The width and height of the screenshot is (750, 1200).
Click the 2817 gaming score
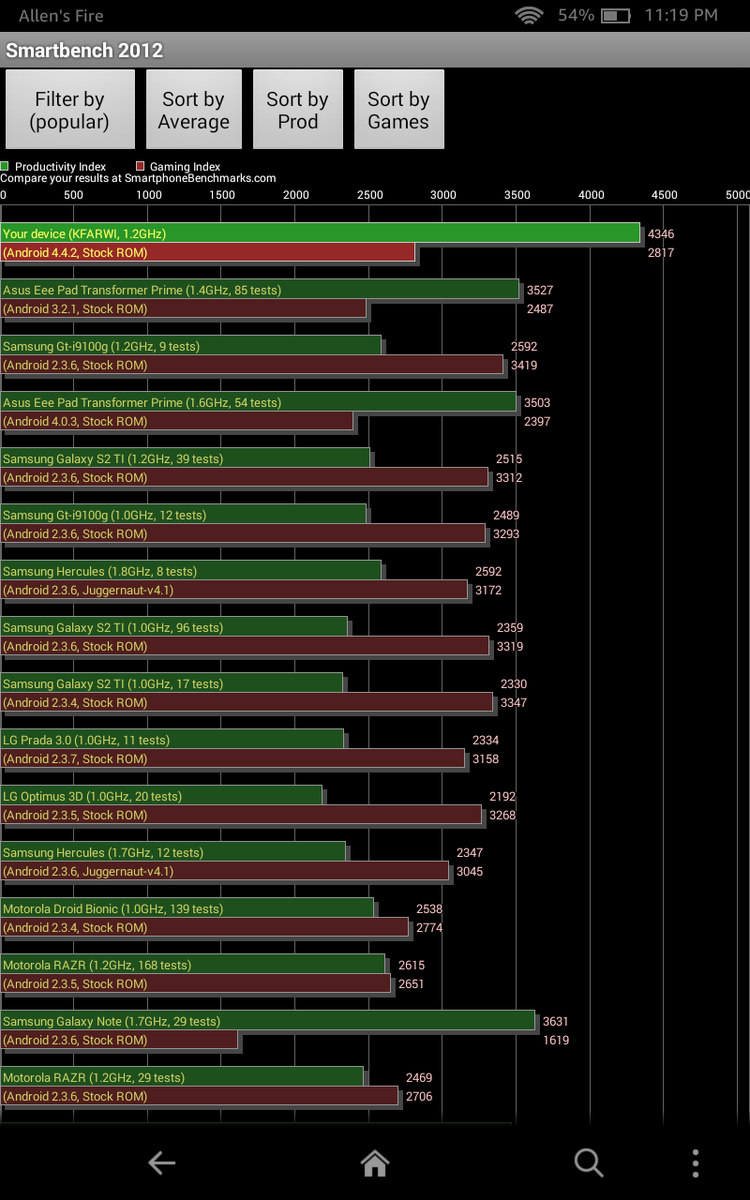661,253
